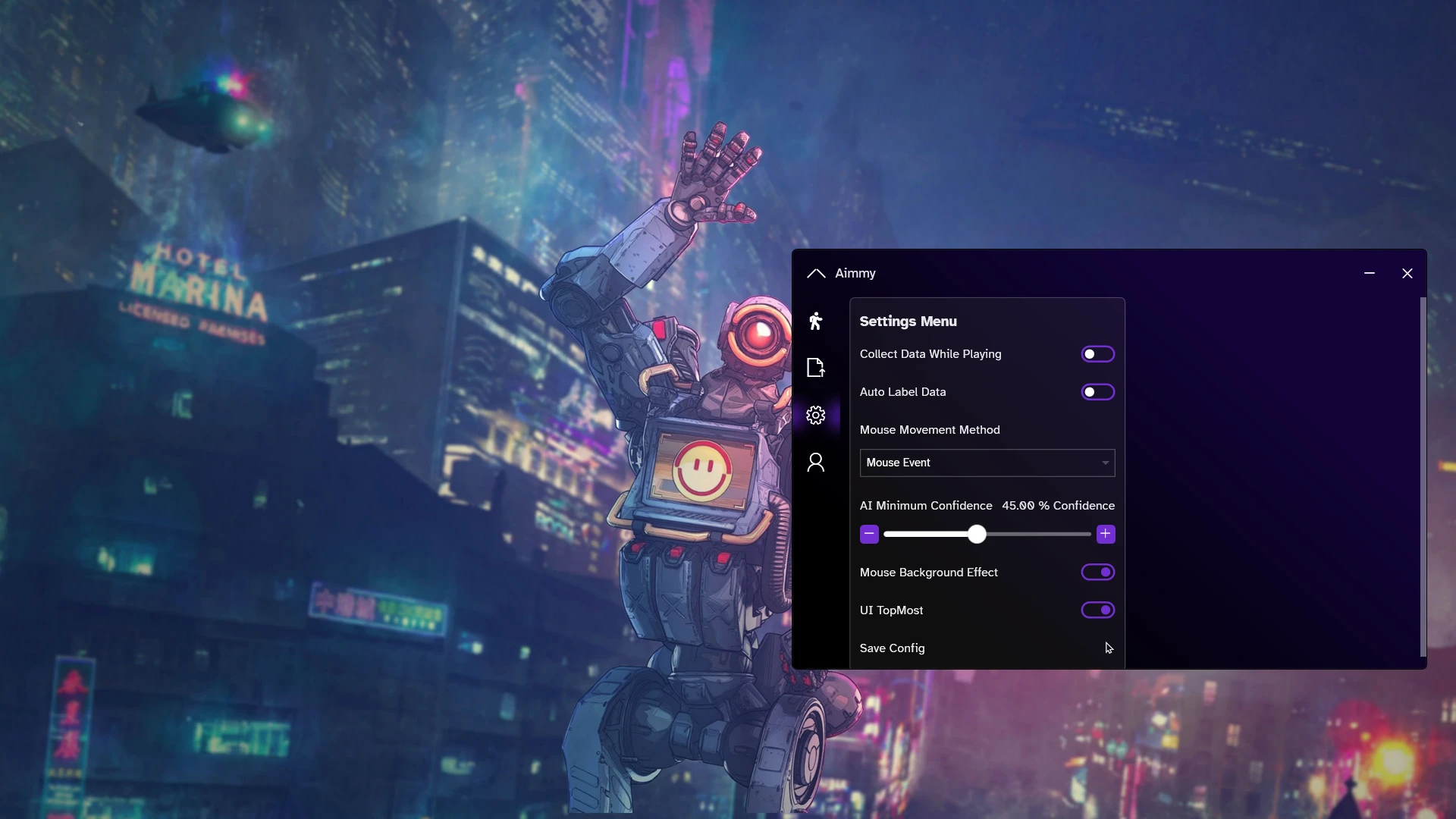Viewport: 1456px width, 819px height.
Task: Close the Aimmy window
Action: [x=1407, y=273]
